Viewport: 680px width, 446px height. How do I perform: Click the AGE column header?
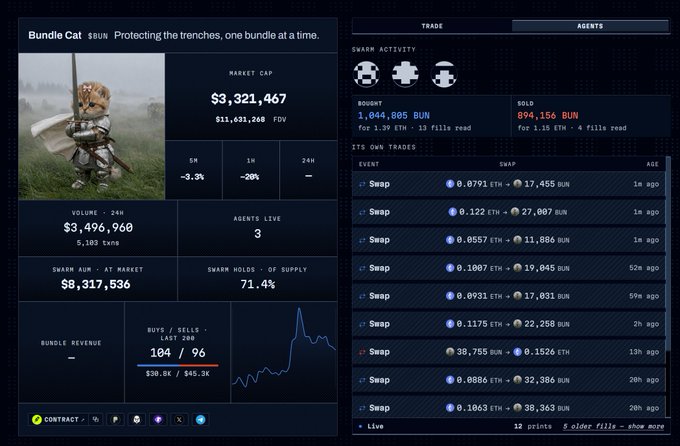tap(652, 164)
